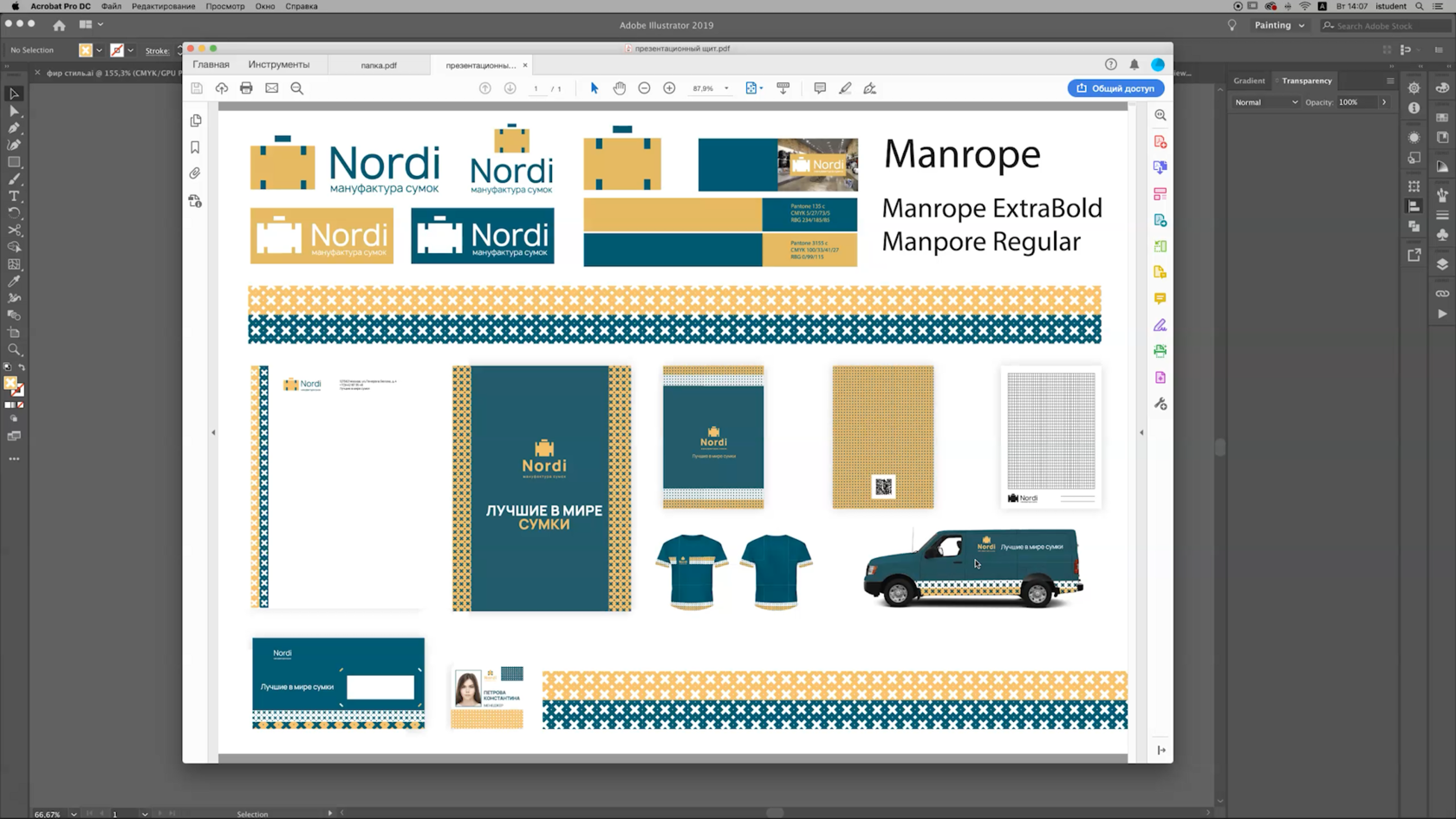The height and width of the screenshot is (819, 1456).
Task: Zoom out with the minus circle icon
Action: 644,88
